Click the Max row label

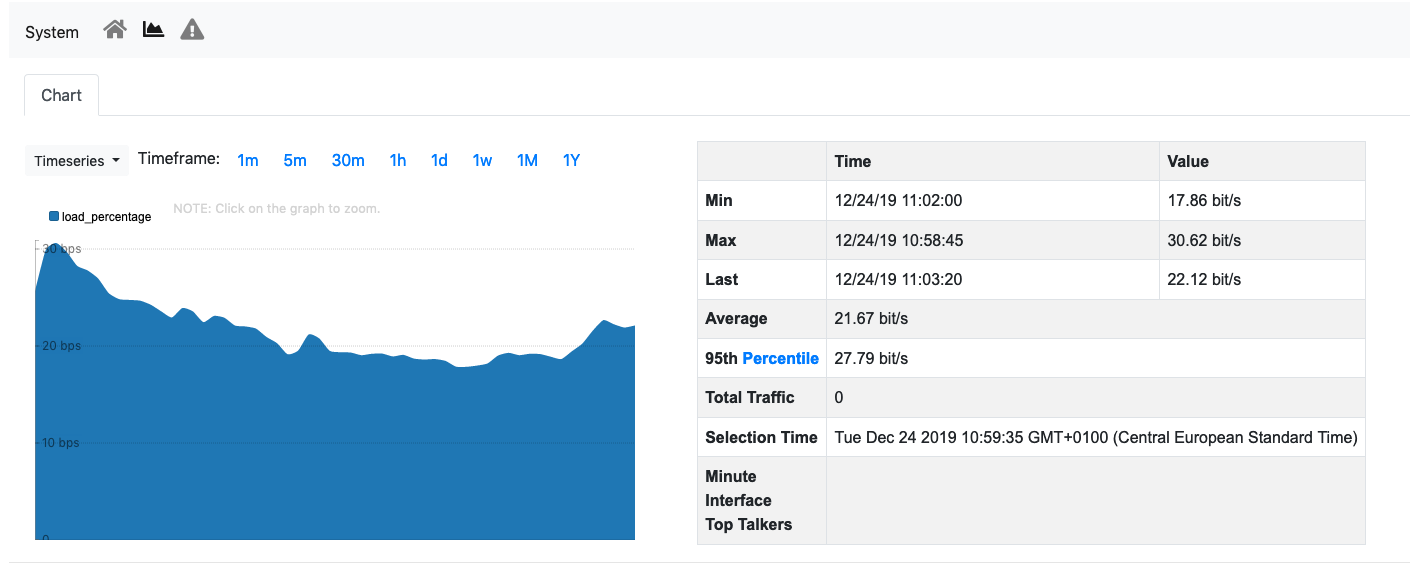721,240
